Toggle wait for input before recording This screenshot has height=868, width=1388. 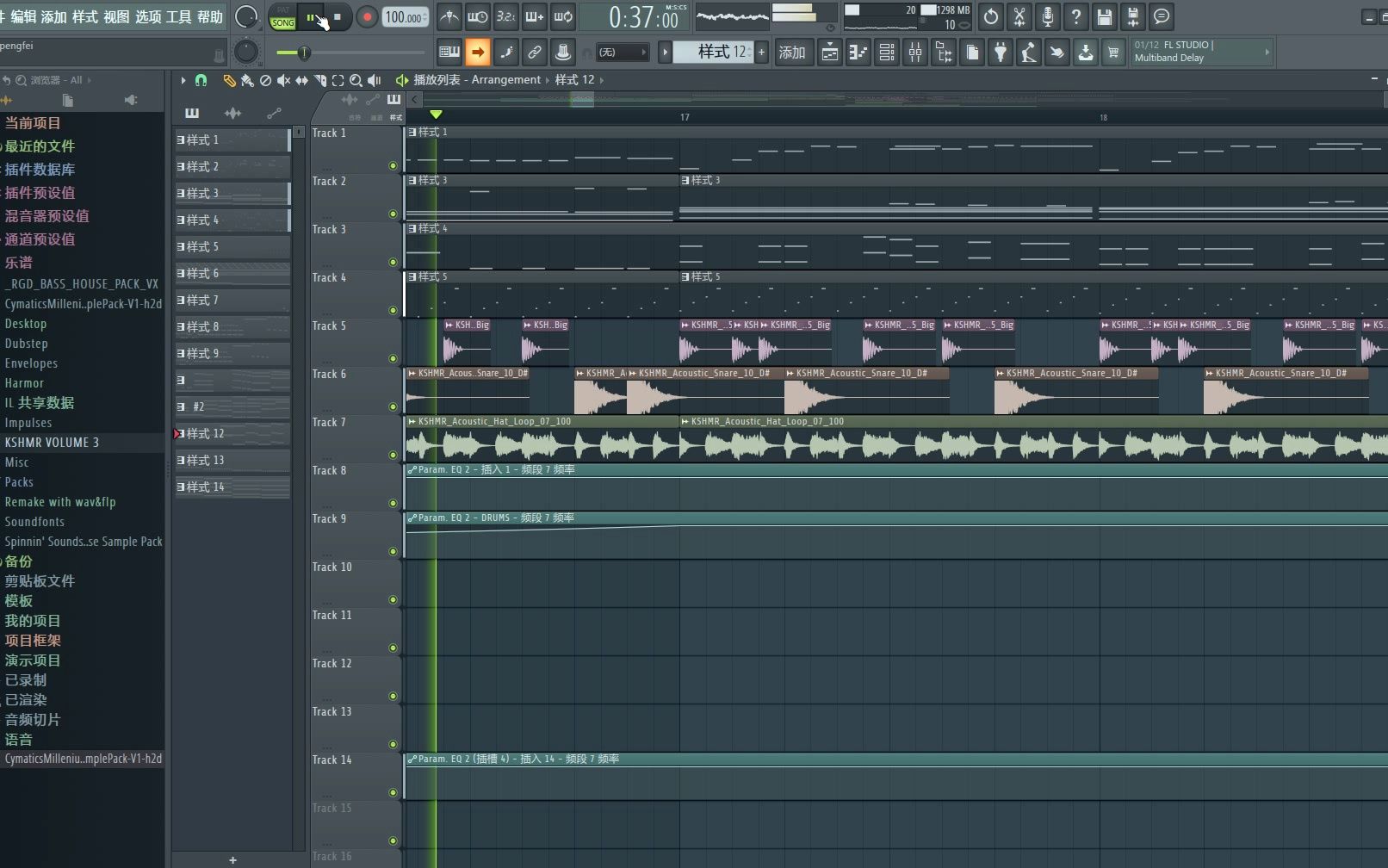[478, 16]
